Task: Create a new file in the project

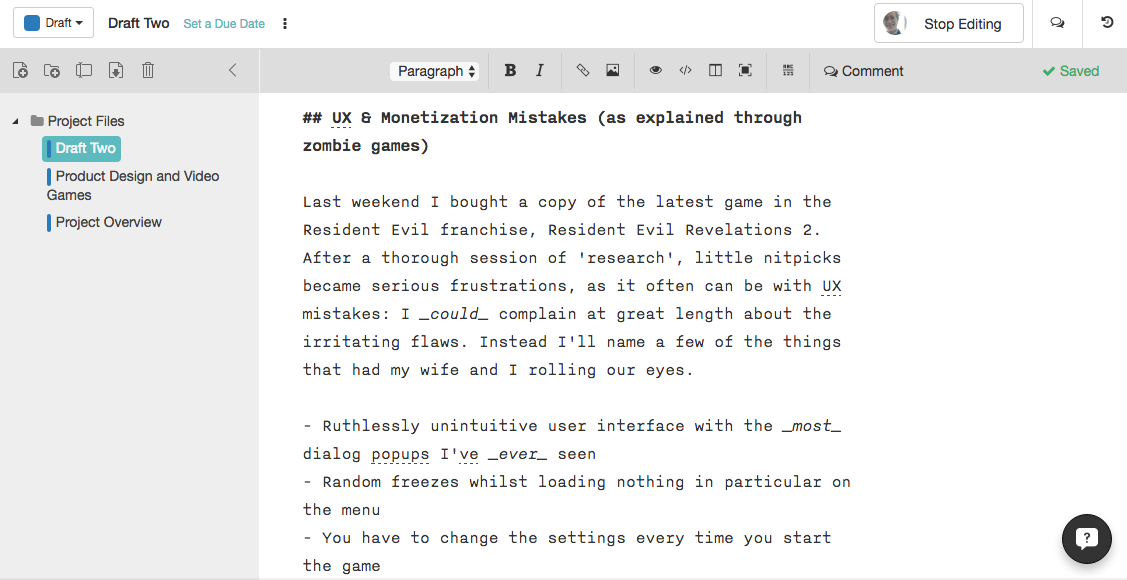Action: pyautogui.click(x=20, y=71)
